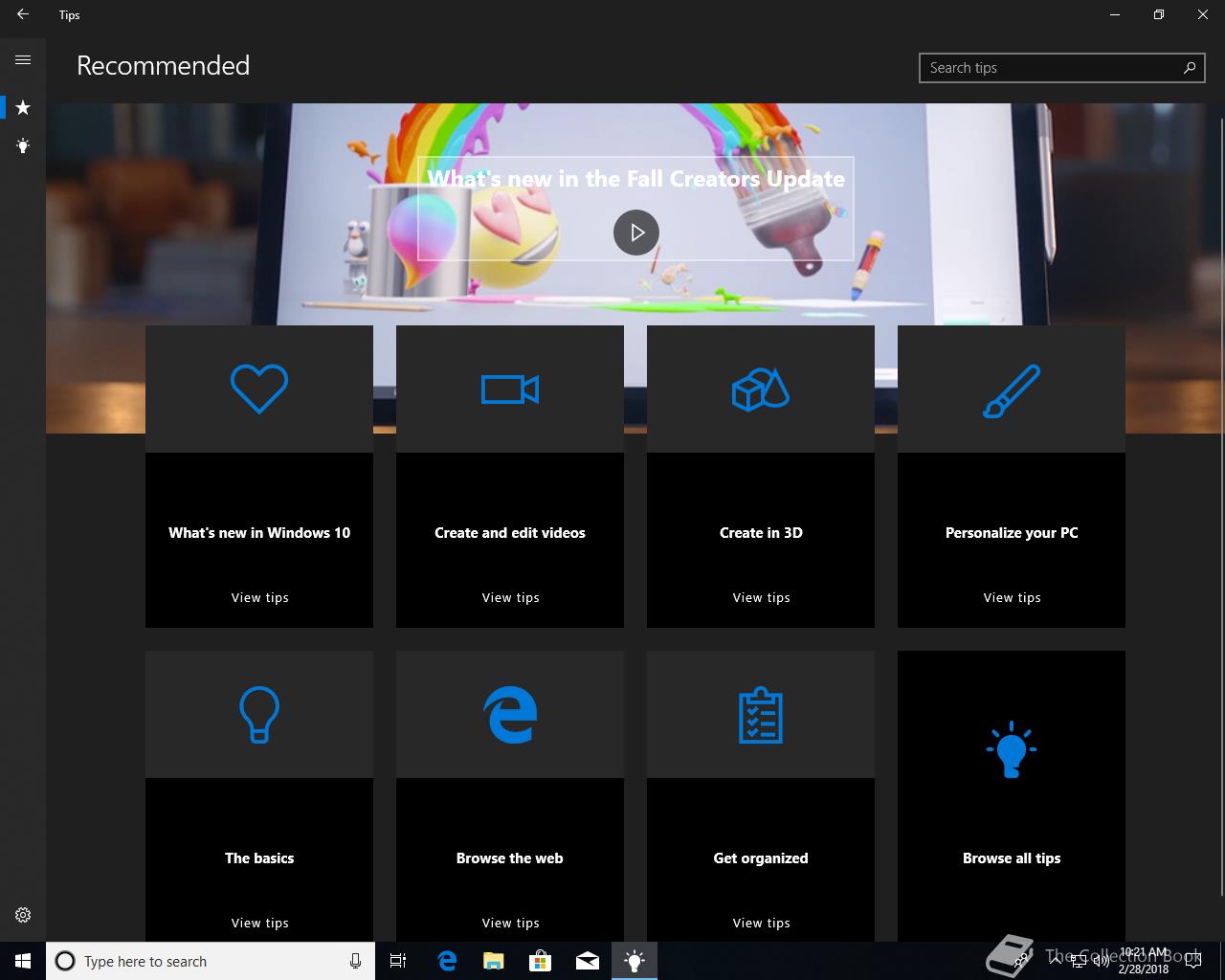View tips under Get organized

[761, 924]
